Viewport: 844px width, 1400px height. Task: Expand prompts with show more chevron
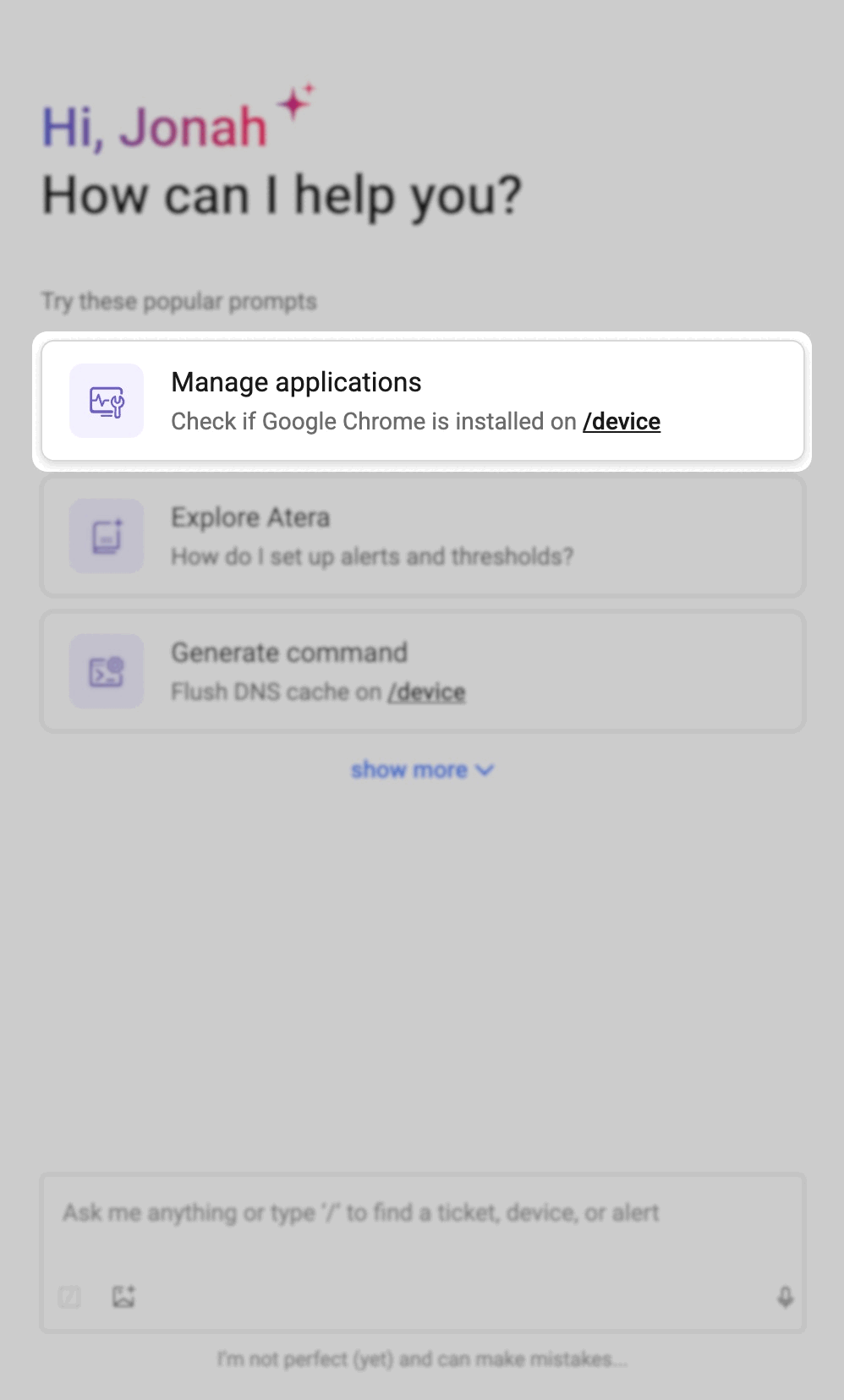pyautogui.click(x=485, y=770)
